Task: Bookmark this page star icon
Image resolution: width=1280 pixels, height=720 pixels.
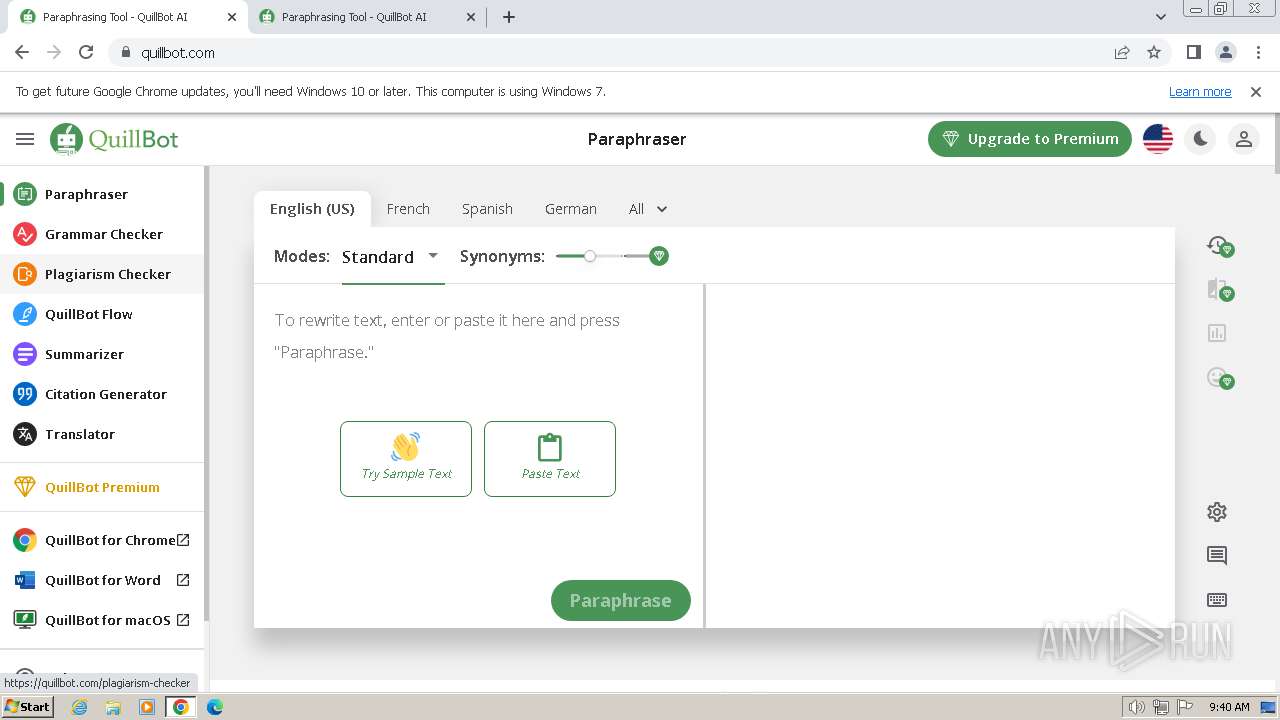Action: [x=1154, y=53]
